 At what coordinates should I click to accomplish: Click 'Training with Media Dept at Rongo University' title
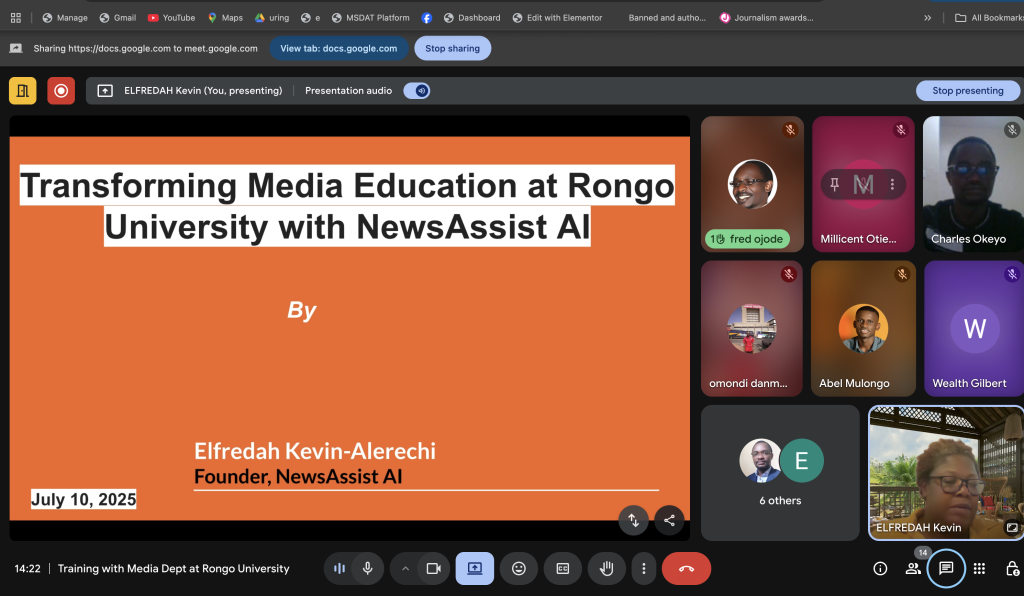(174, 569)
